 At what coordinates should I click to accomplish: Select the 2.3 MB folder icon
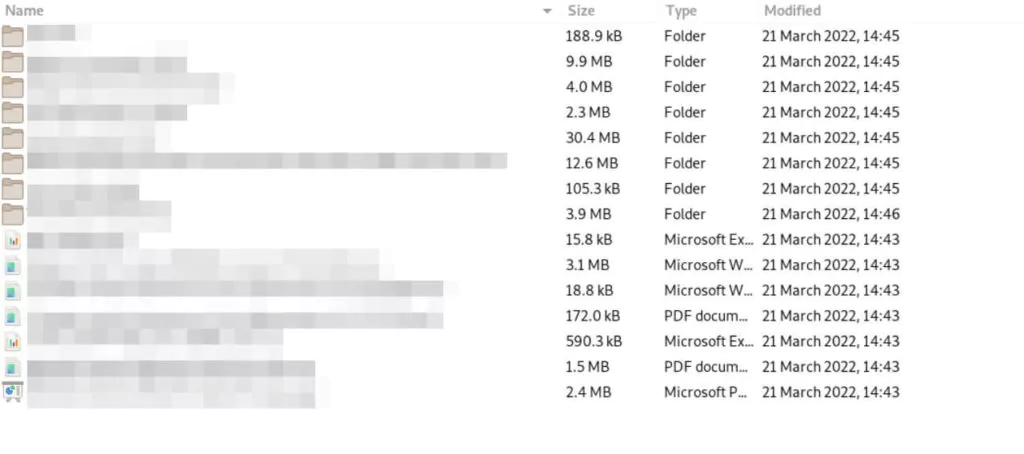pos(12,112)
